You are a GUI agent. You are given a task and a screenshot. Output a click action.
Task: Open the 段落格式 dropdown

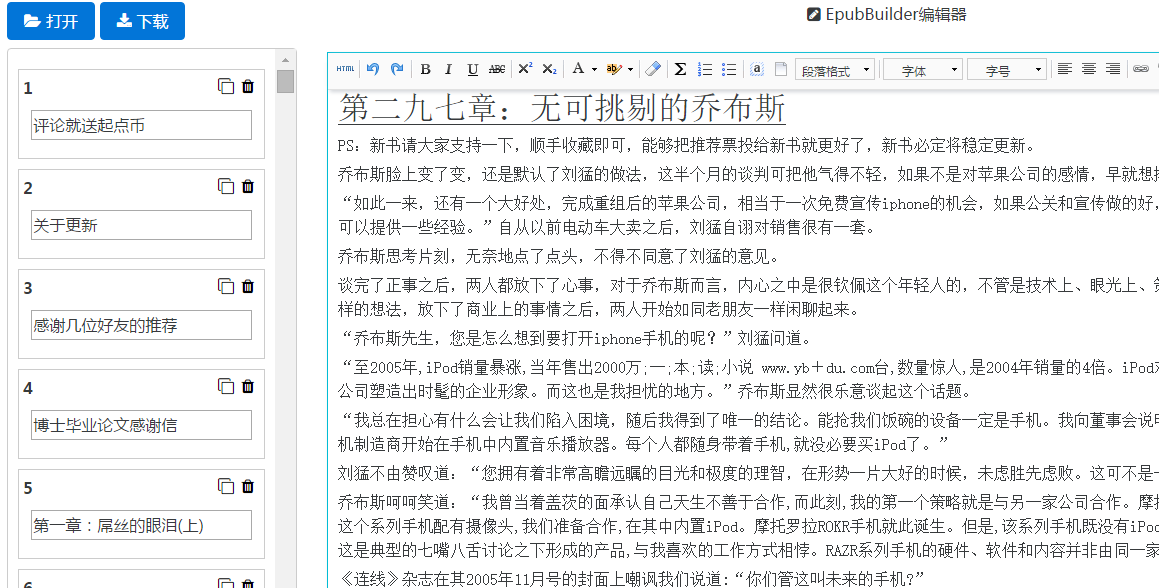point(834,68)
